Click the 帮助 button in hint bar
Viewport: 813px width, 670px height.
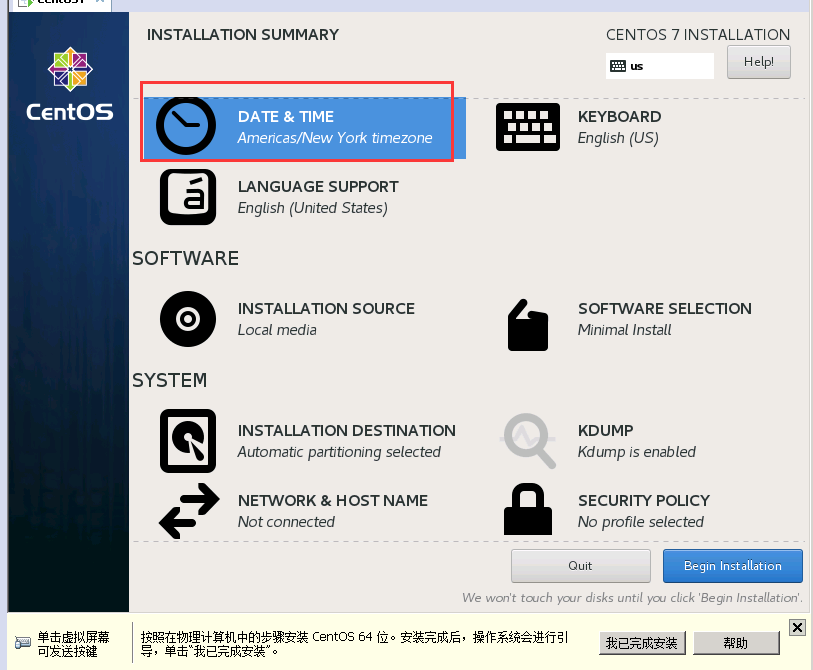(x=736, y=643)
